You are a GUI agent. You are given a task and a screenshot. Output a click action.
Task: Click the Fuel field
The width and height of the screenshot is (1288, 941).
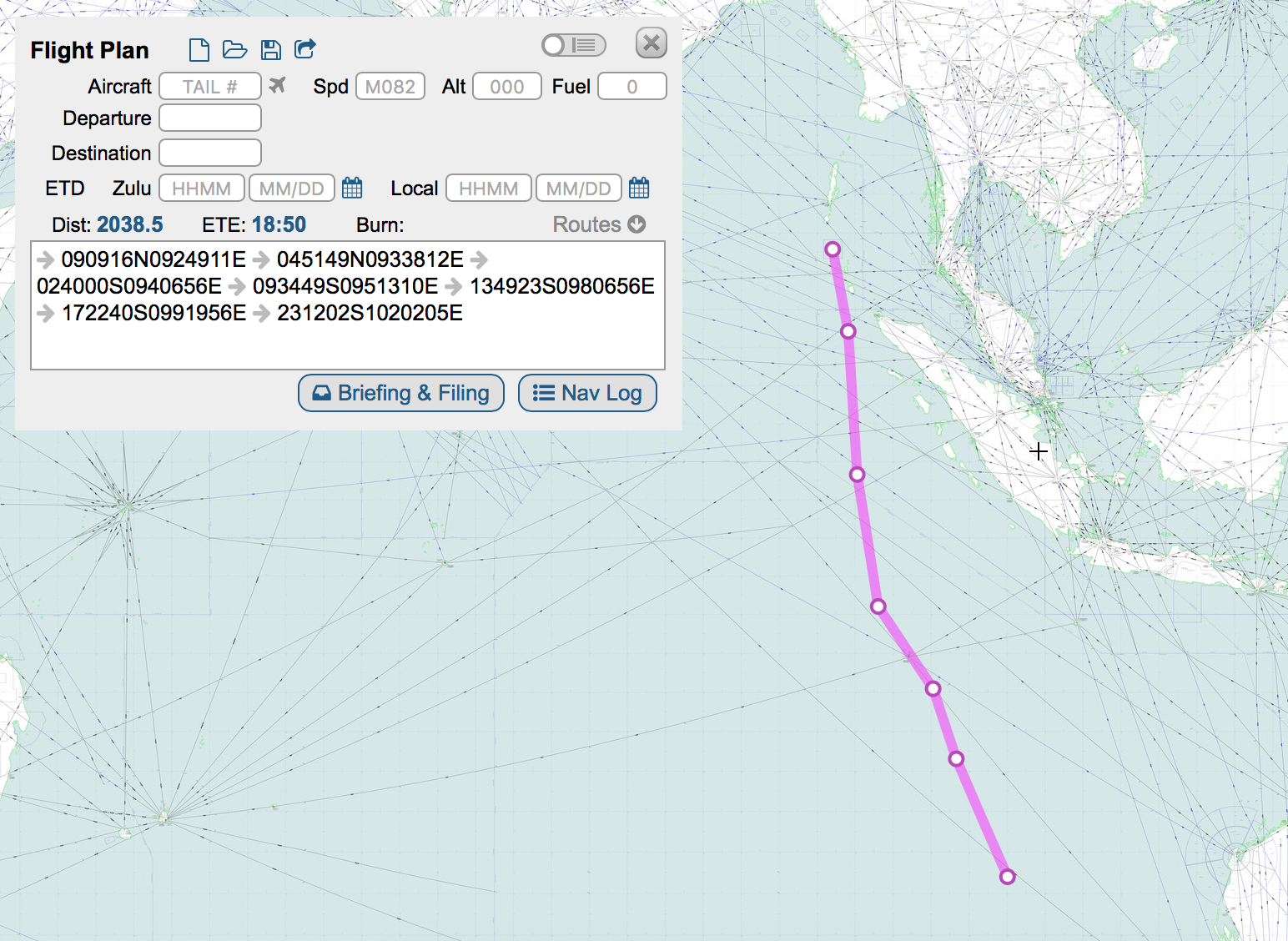(x=632, y=87)
